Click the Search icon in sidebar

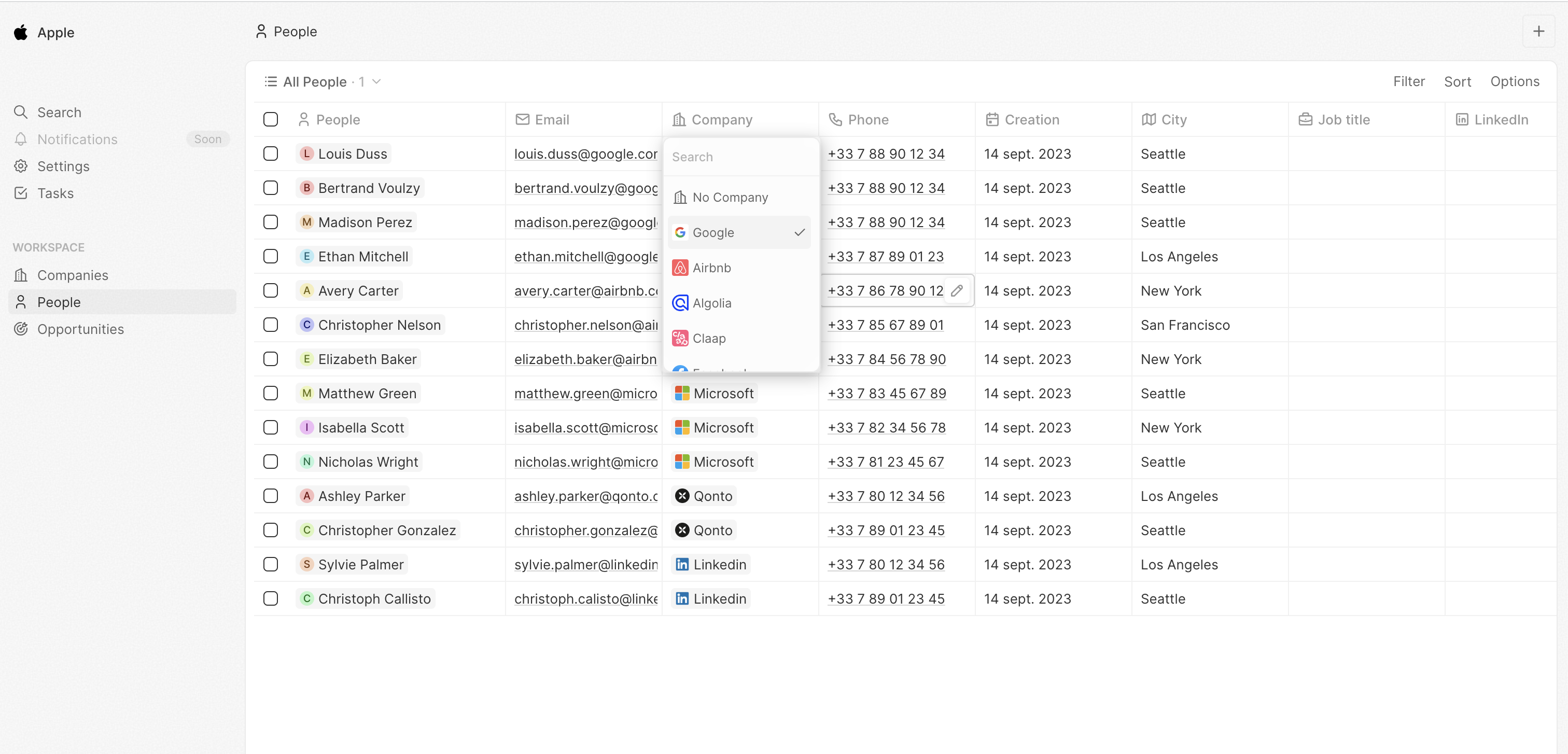[58, 112]
